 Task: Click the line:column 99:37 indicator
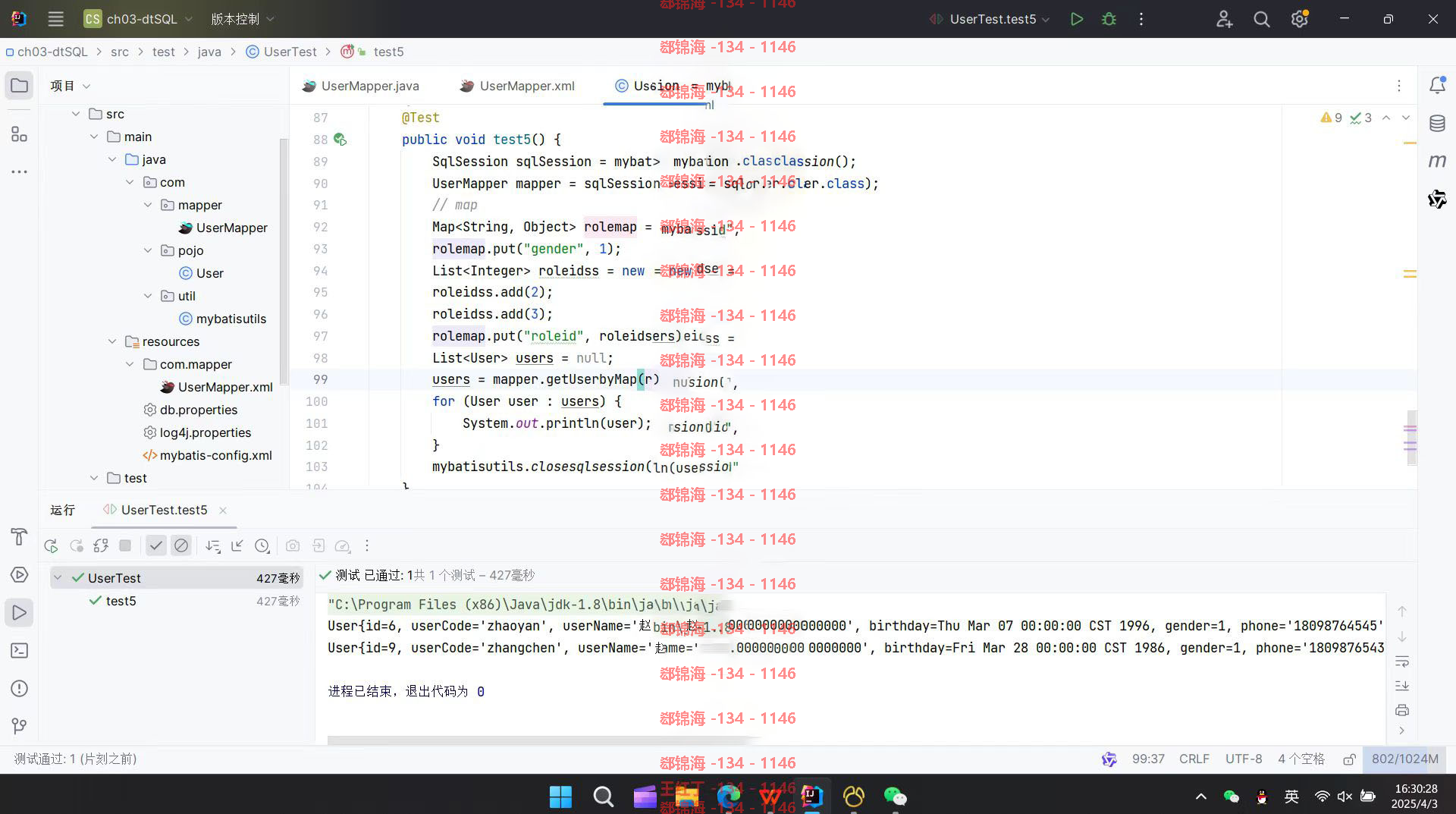1148,759
